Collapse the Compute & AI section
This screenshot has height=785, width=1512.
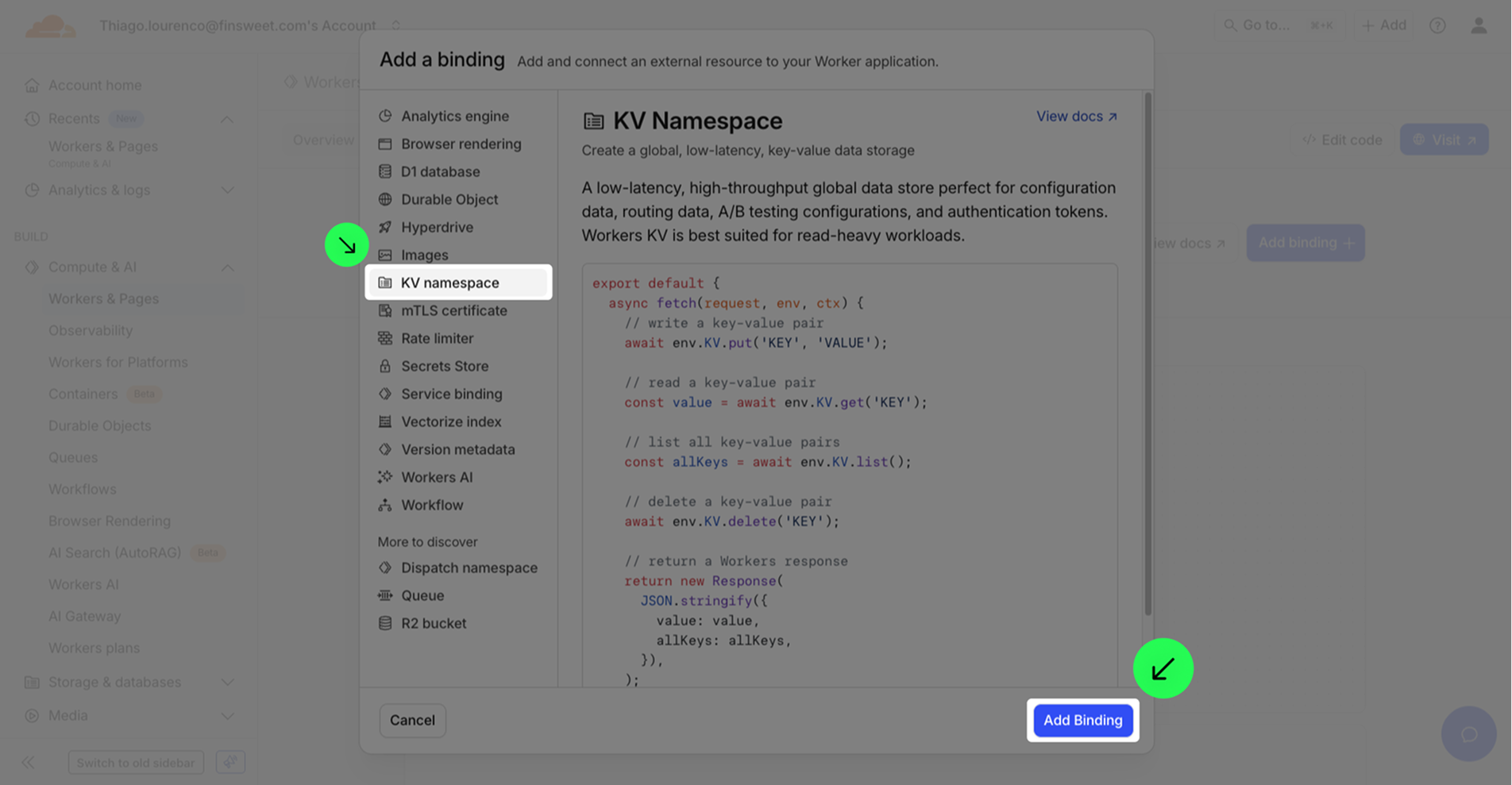(x=227, y=267)
